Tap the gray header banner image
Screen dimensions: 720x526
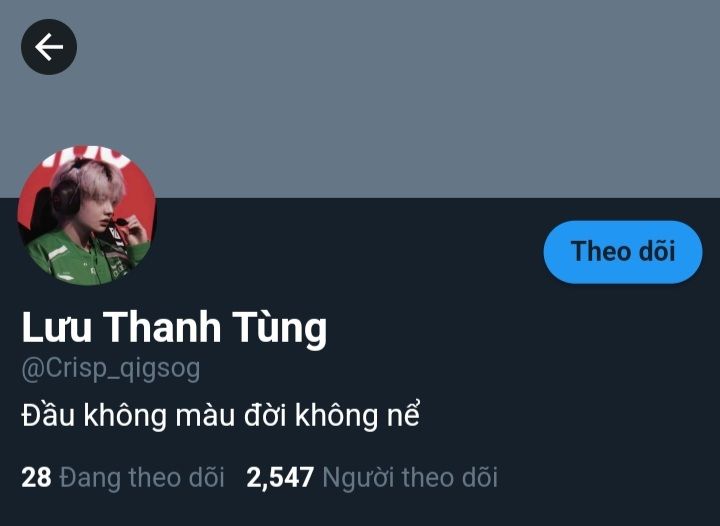click(360, 99)
